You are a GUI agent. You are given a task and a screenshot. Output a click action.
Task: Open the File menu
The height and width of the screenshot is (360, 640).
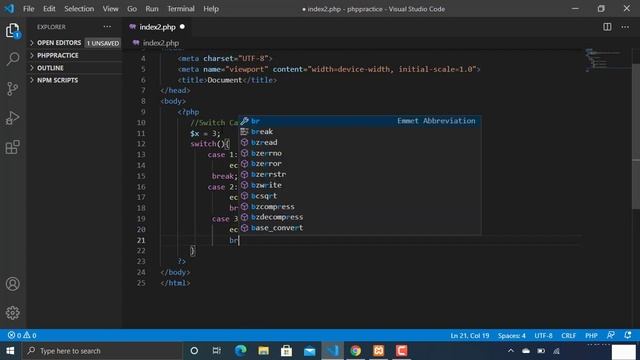pyautogui.click(x=29, y=9)
